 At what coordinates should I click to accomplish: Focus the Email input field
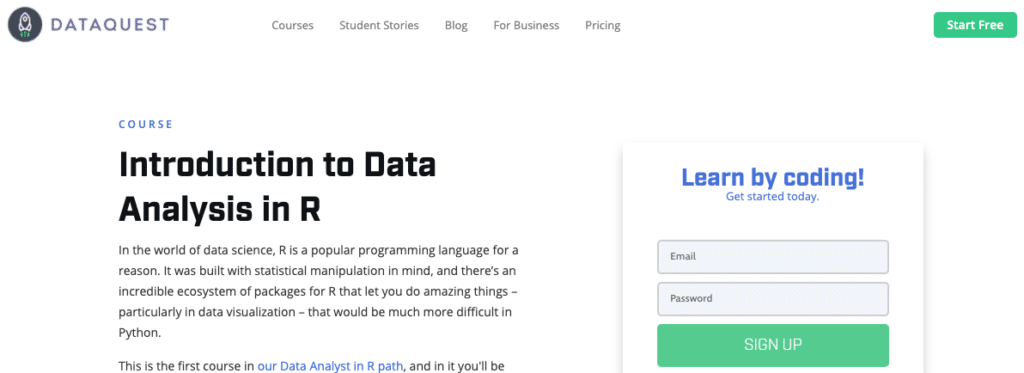[773, 257]
